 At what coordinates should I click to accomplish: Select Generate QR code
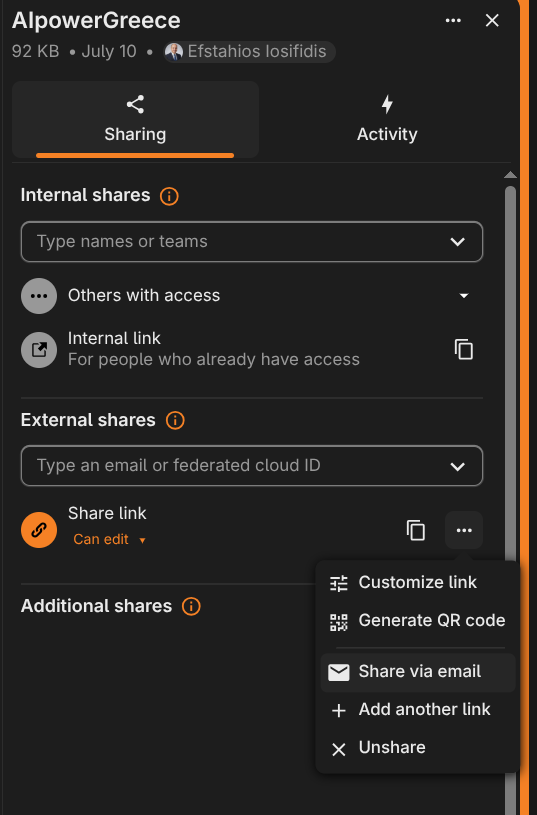418,621
